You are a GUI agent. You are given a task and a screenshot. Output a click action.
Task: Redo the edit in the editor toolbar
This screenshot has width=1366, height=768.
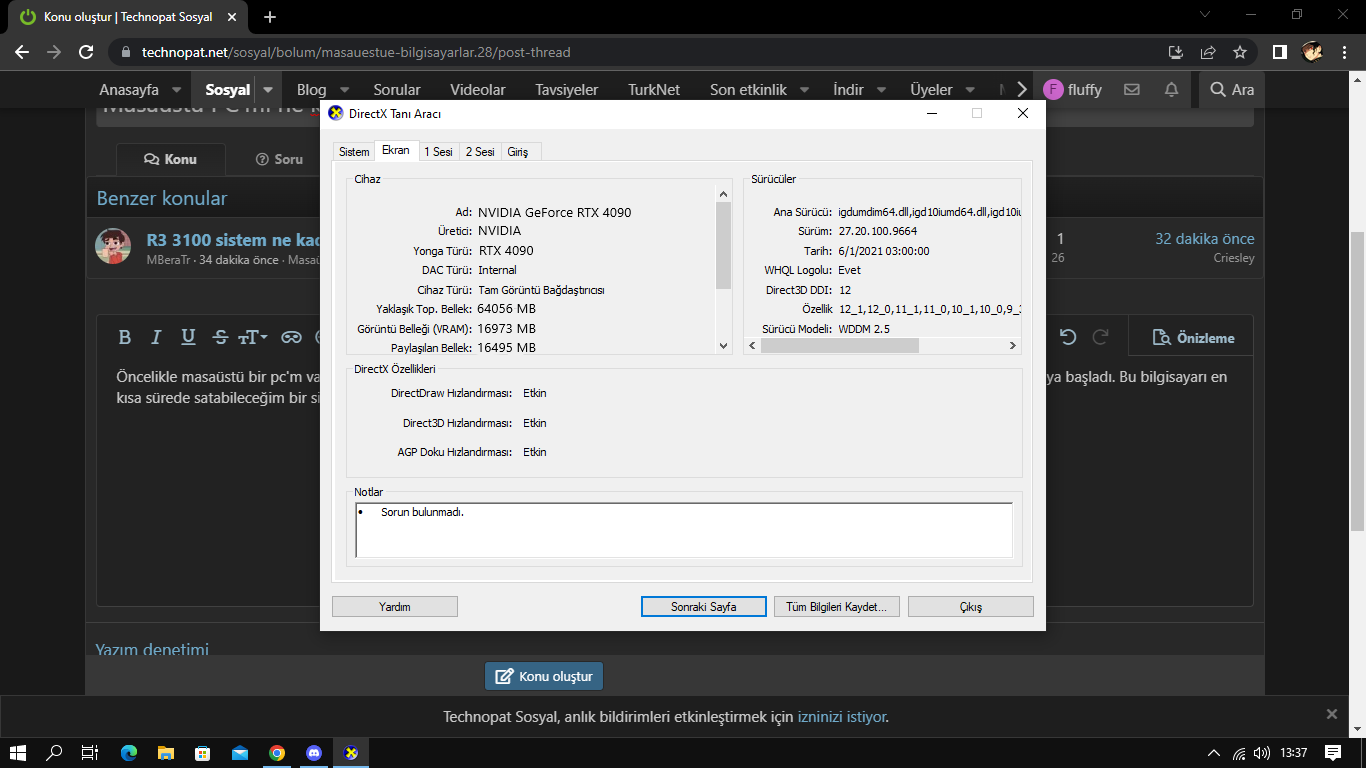1100,337
